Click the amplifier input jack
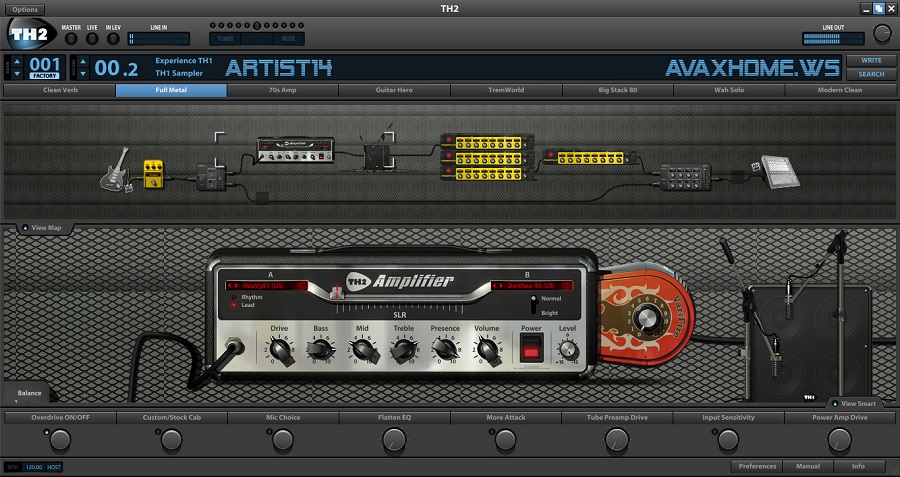Viewport: 900px width, 477px height. [234, 347]
